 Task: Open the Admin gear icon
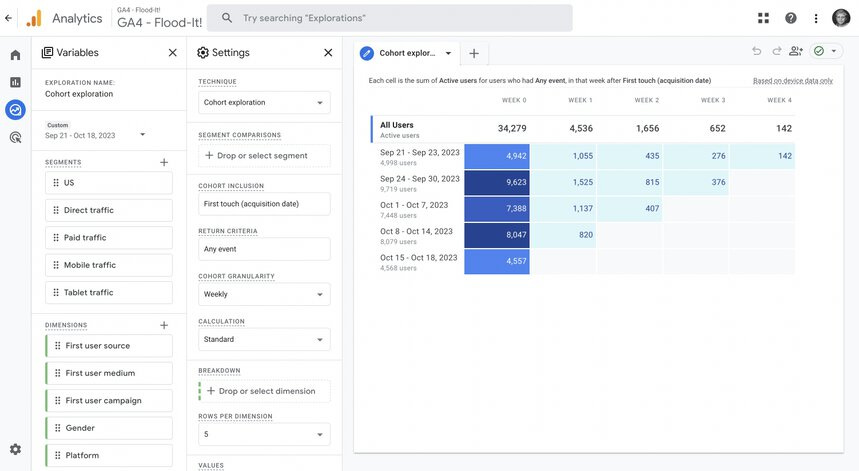pos(15,449)
